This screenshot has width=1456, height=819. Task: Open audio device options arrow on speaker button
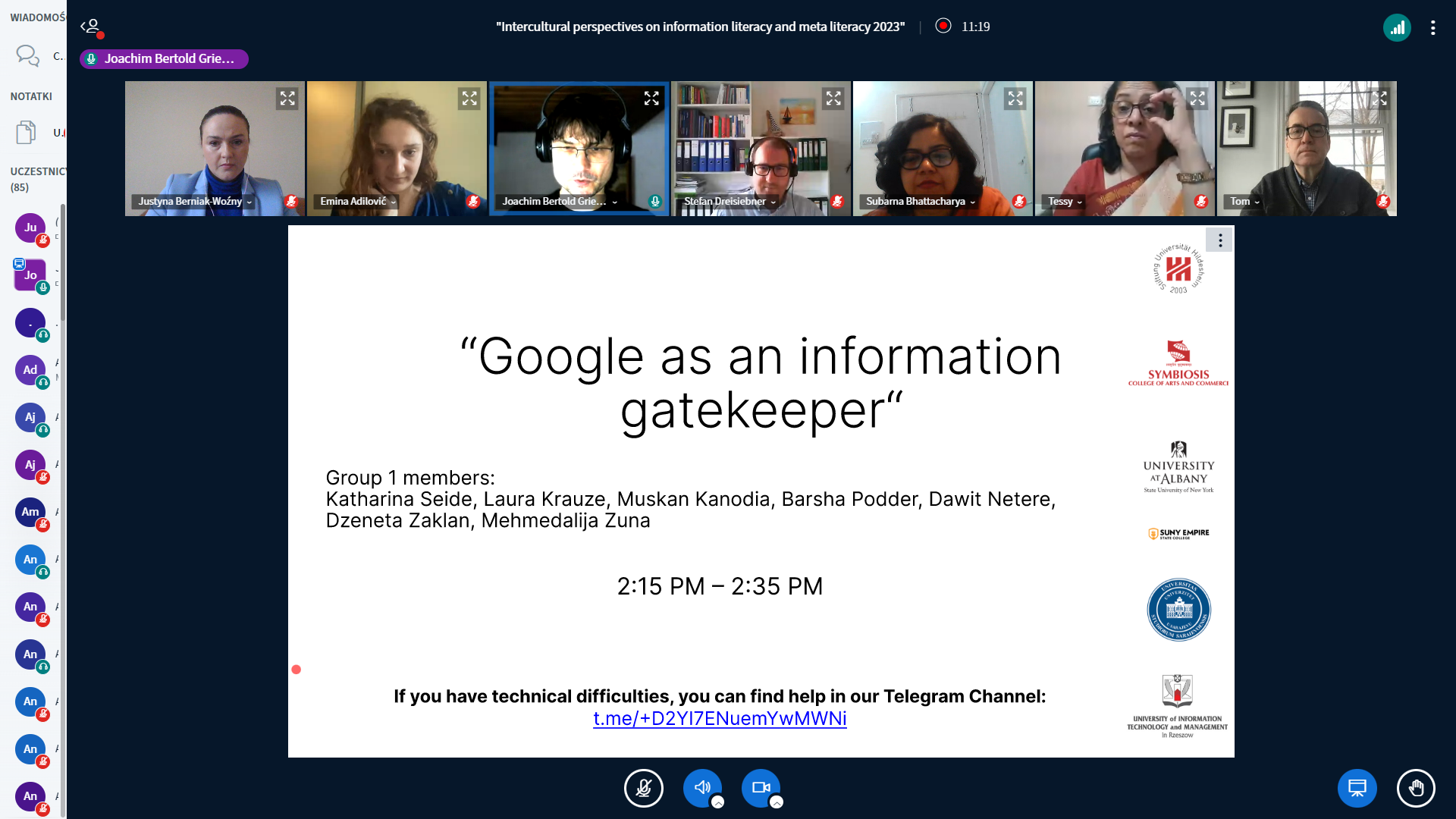717,802
